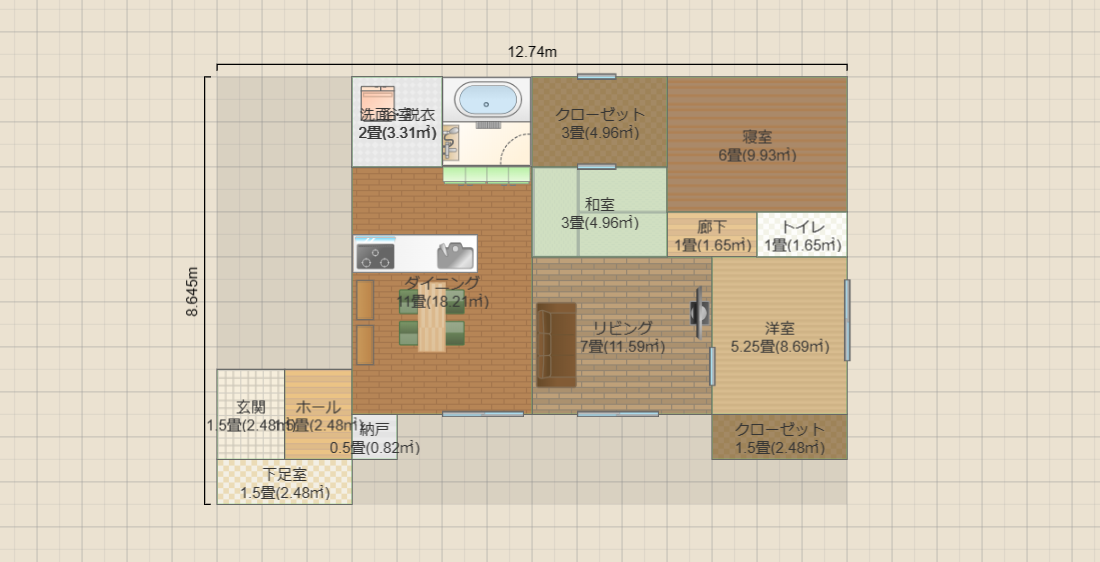Select the bathtub in the bathroom
The image size is (1100, 562).
tap(487, 101)
